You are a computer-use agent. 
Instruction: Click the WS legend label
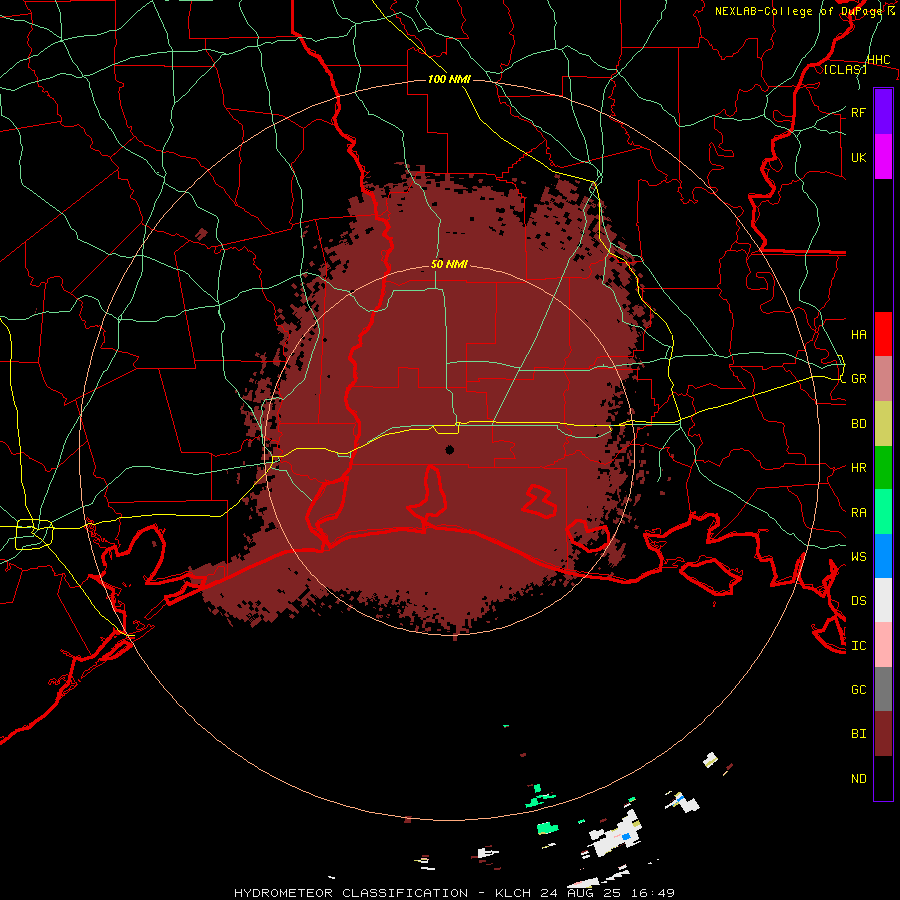point(859,557)
